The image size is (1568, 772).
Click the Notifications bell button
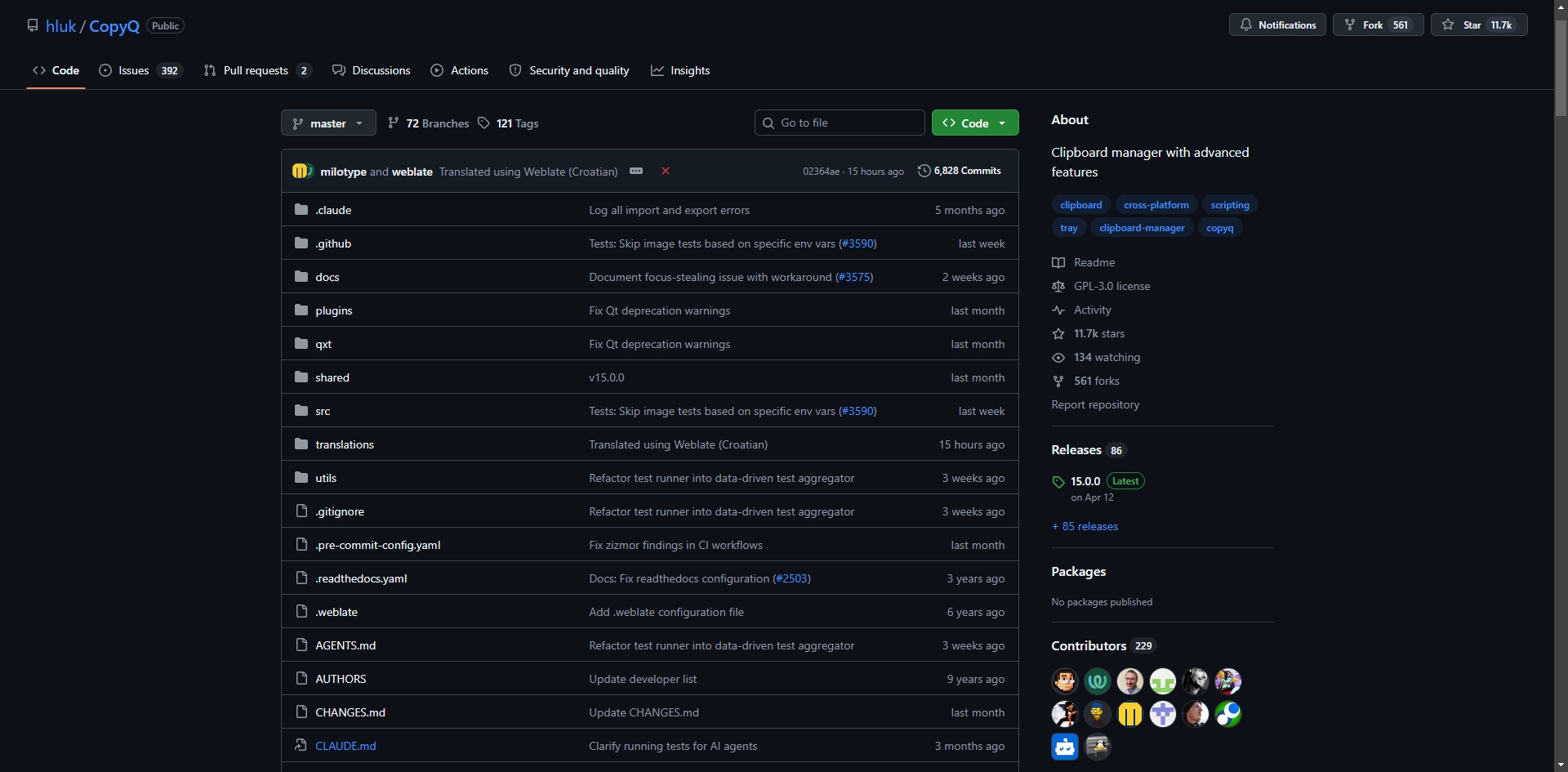pyautogui.click(x=1277, y=25)
